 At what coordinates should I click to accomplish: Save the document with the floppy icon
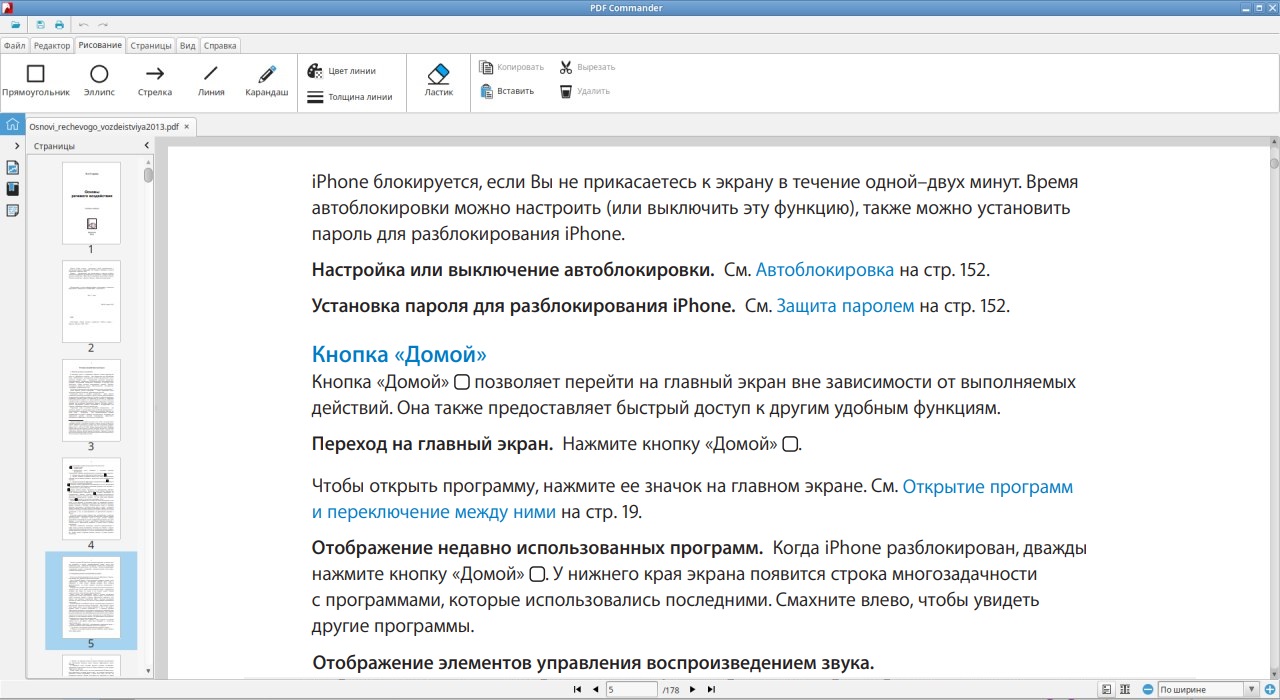tap(41, 24)
